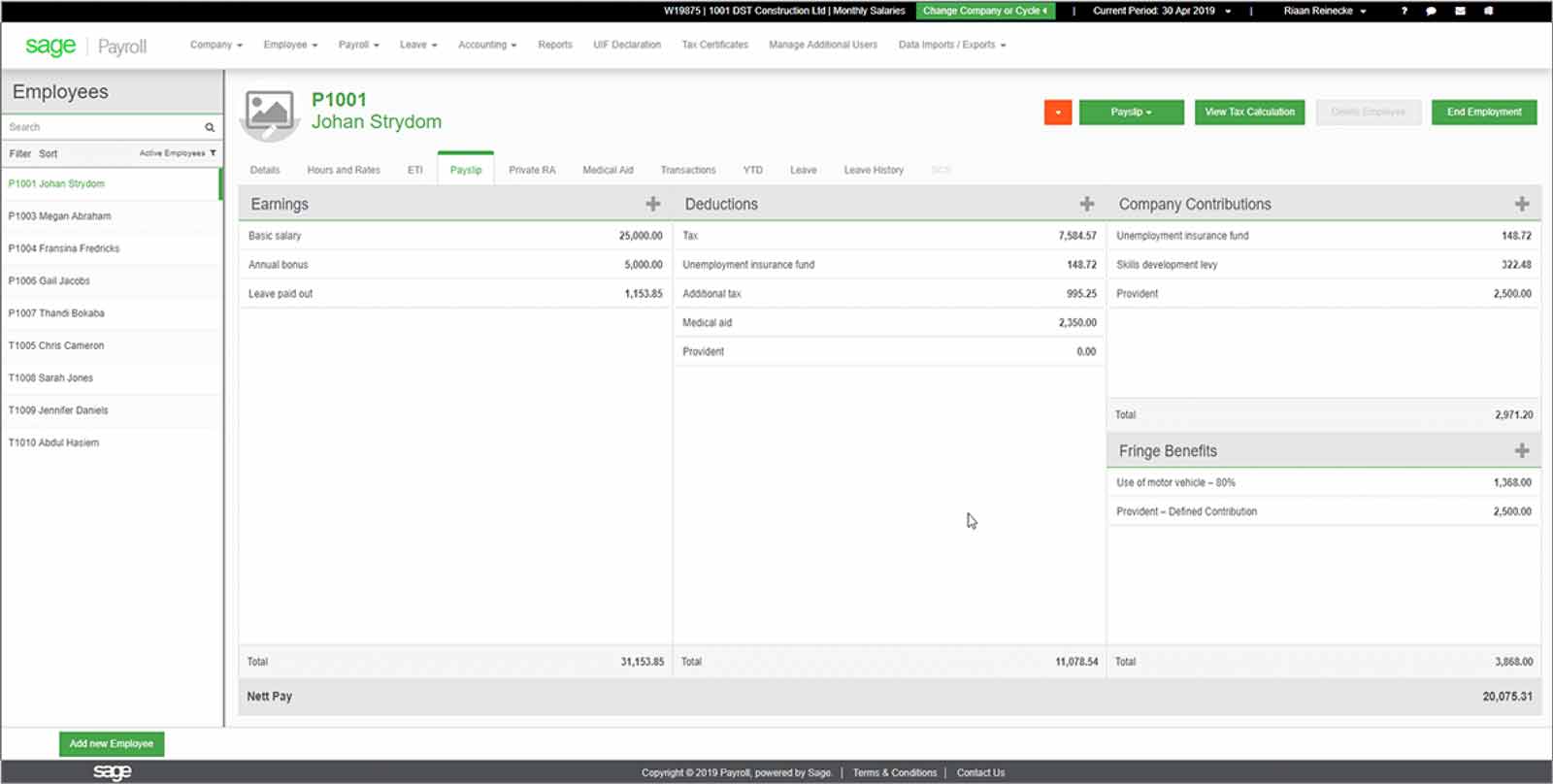
Task: Switch to the Leave tab
Action: [803, 170]
